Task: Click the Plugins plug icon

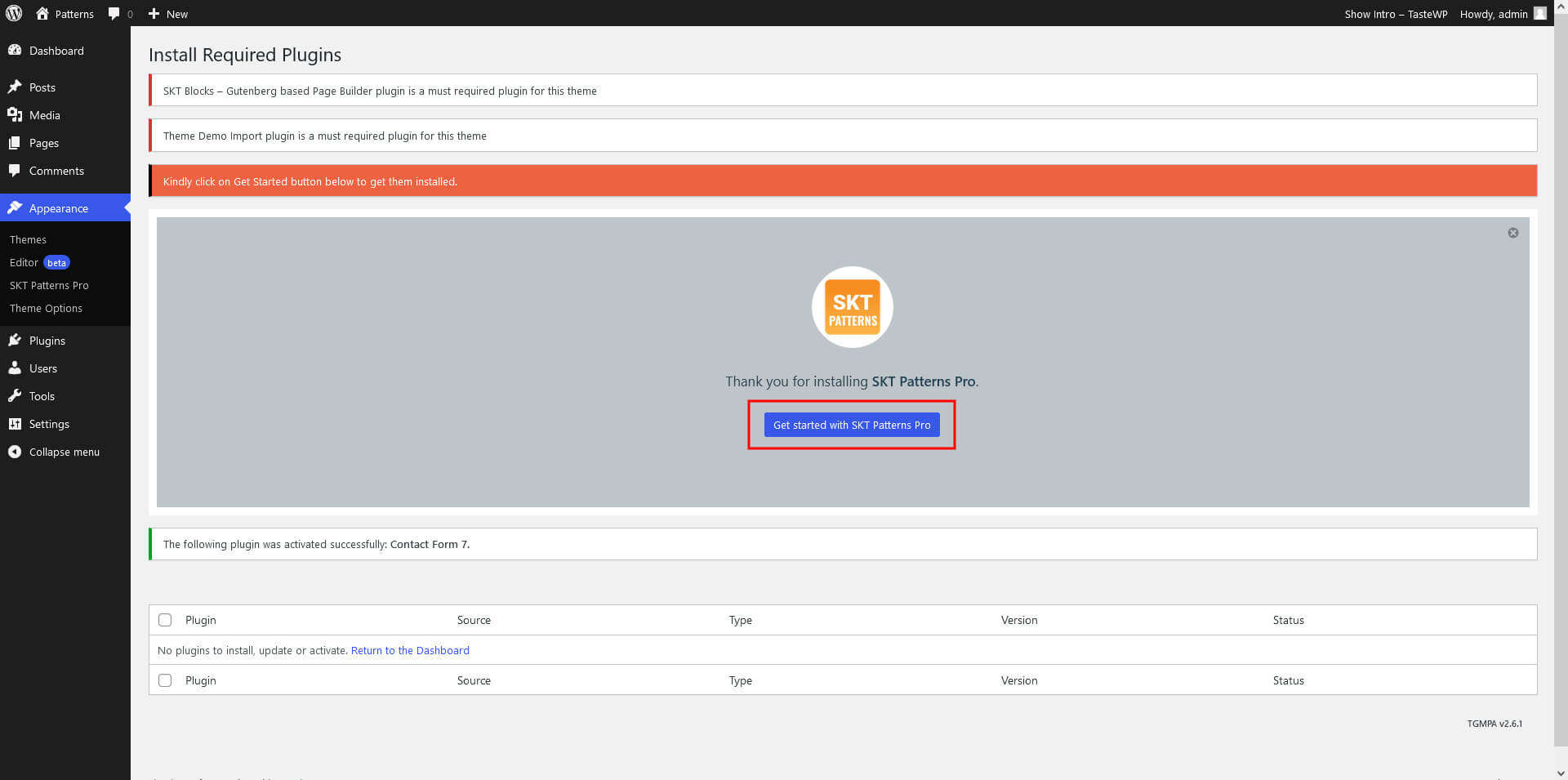Action: click(x=15, y=340)
